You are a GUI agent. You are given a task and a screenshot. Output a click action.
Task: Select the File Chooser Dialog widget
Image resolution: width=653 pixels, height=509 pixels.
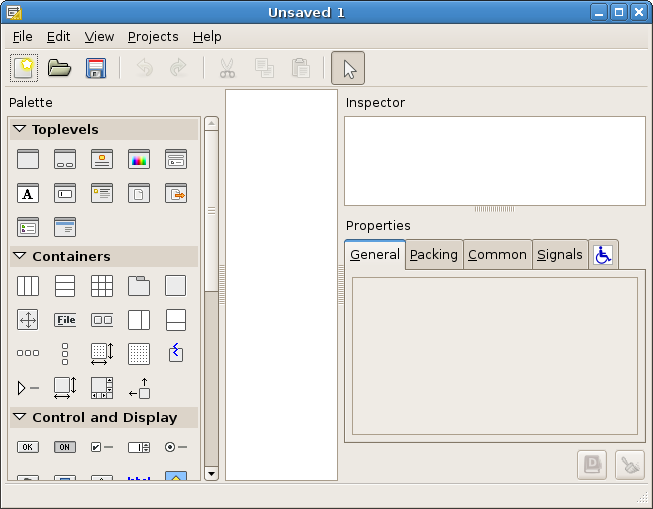click(x=176, y=159)
